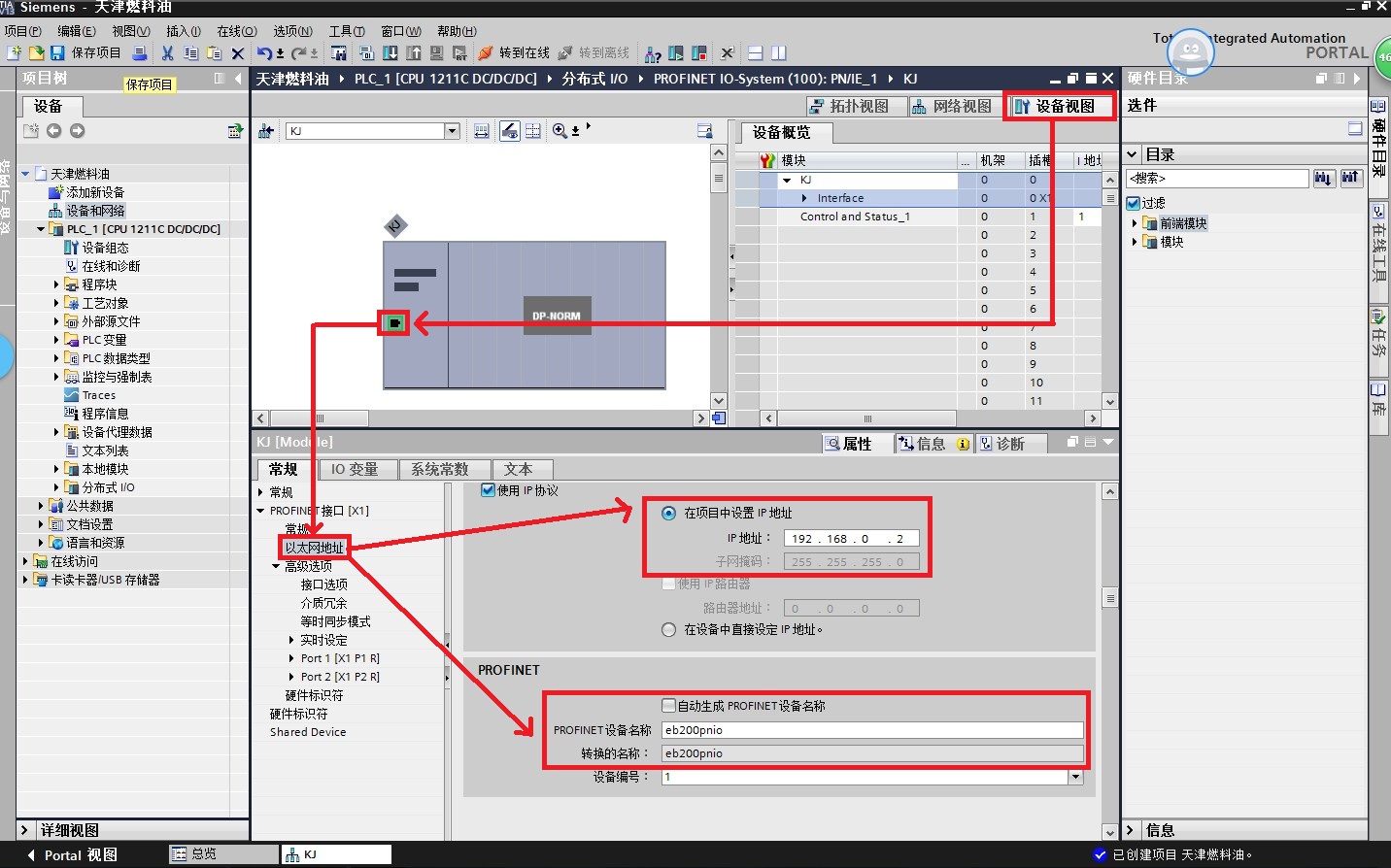Select 在项目中设置 IP 地址 radio button
This screenshot has height=868, width=1391.
pos(668,513)
